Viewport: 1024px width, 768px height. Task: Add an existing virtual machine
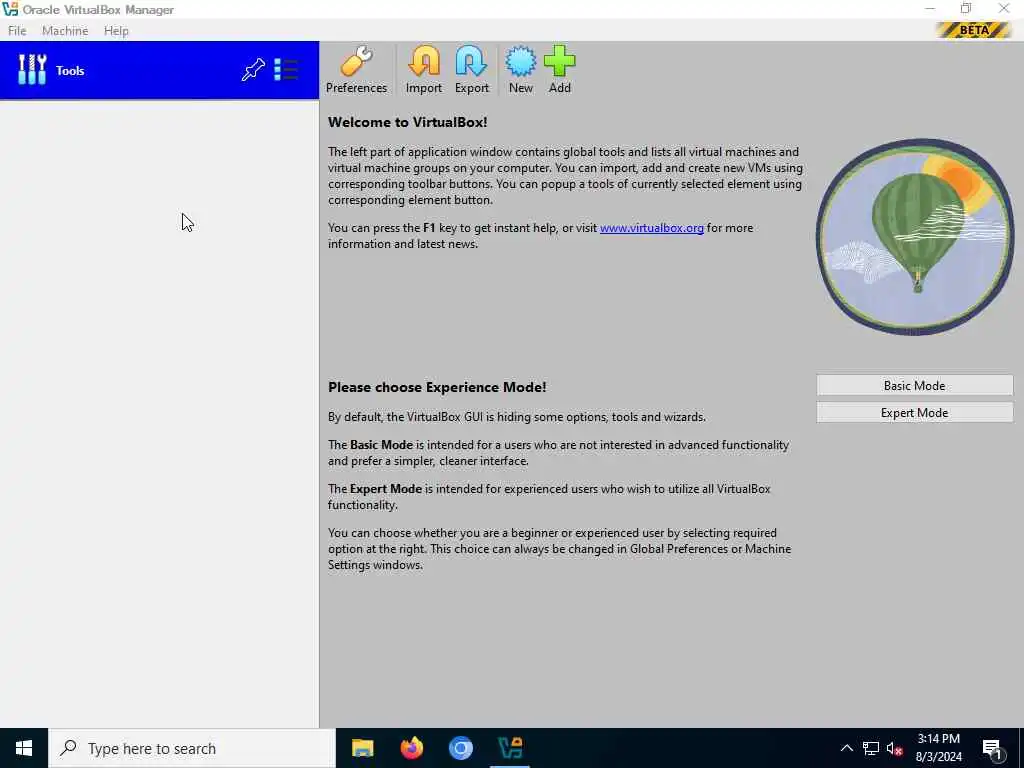560,70
